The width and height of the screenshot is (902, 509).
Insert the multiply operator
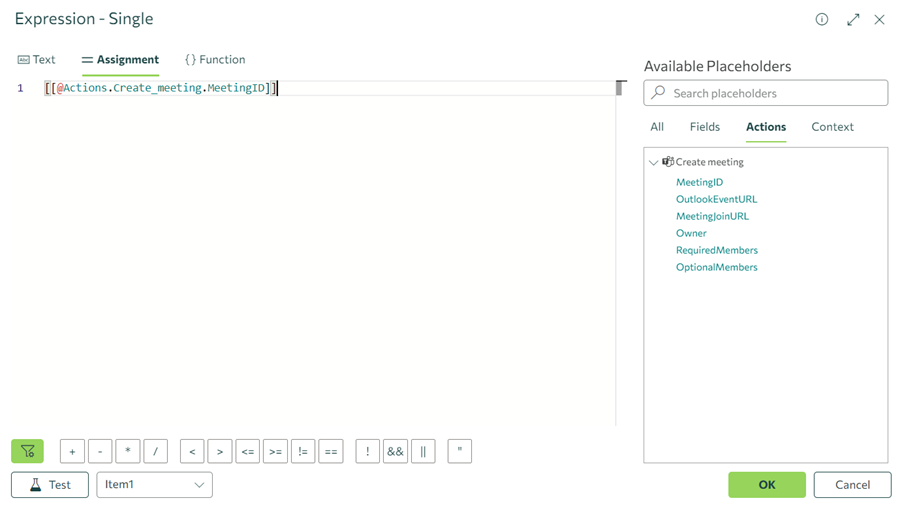pyautogui.click(x=127, y=452)
